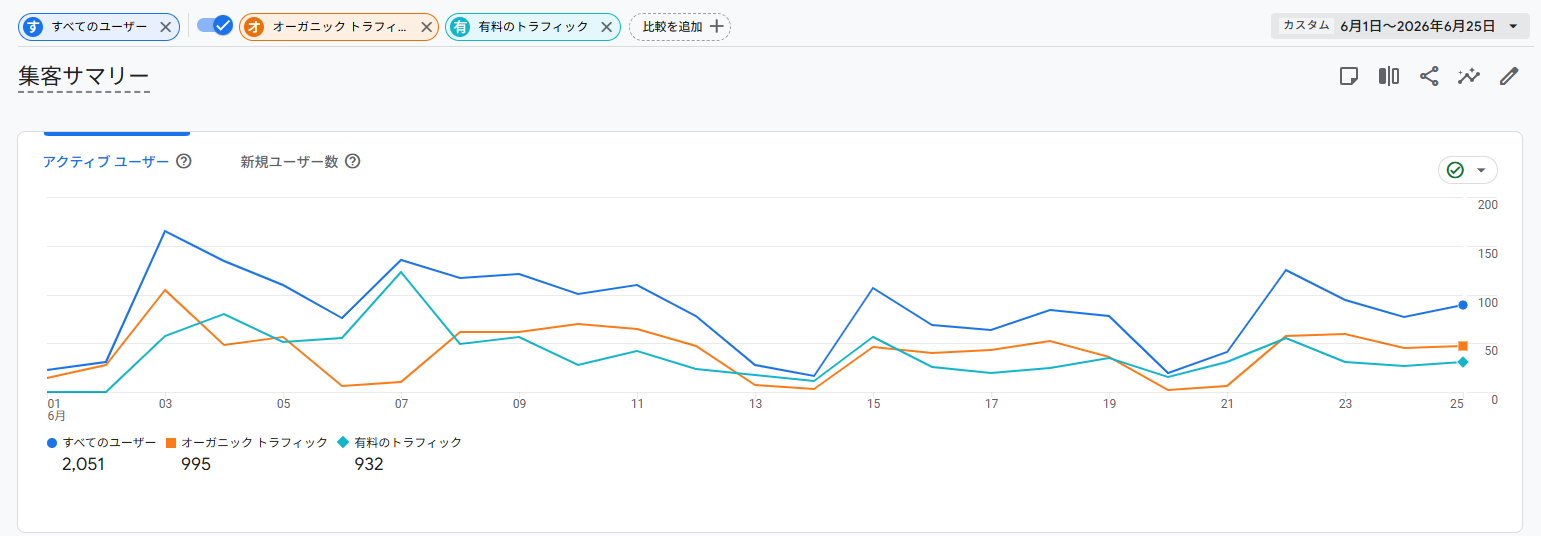Image resolution: width=1541 pixels, height=536 pixels.
Task: Remove the すべてのユーザー comparison chip
Action: [166, 27]
